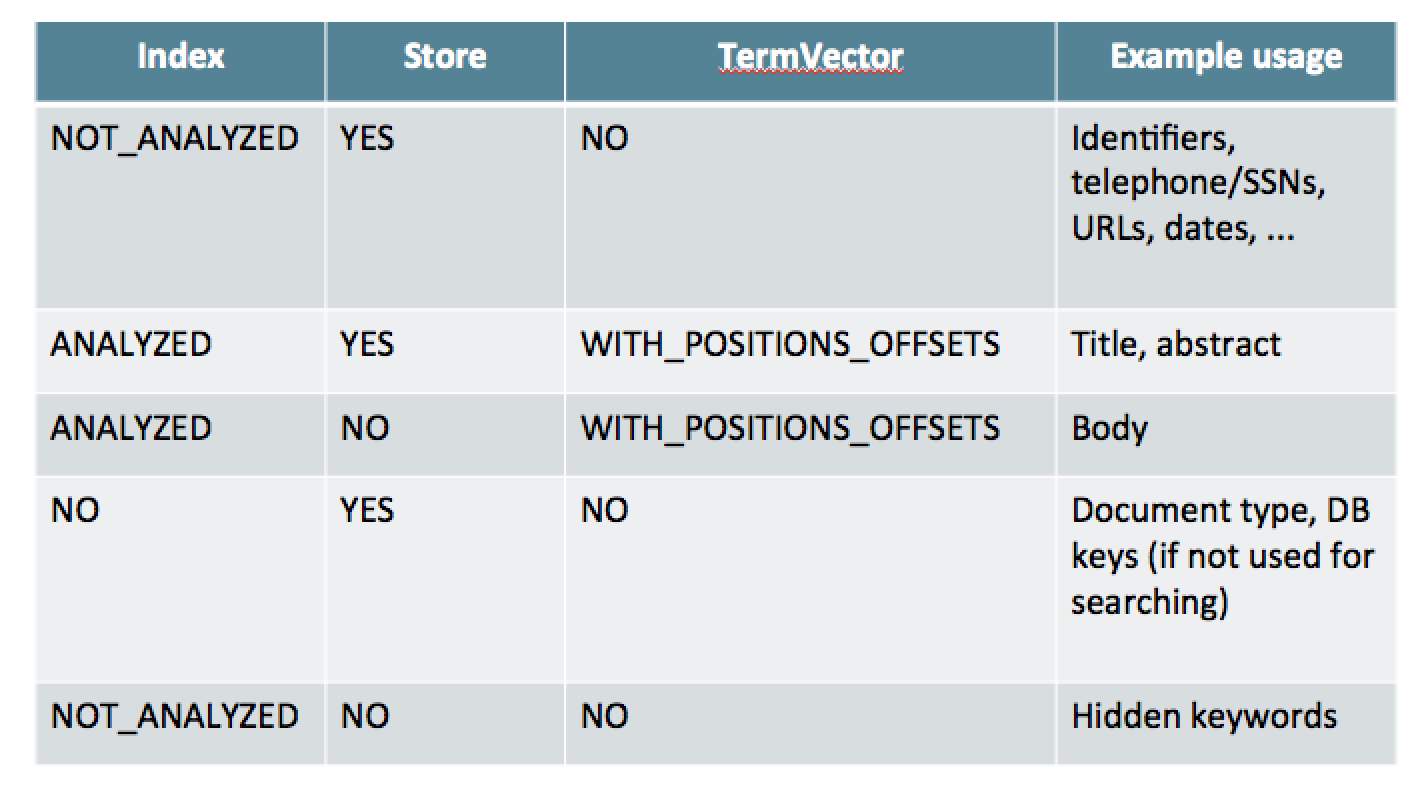Screen dimensions: 1426x790
Task: Select the TermVector column header
Action: (x=810, y=56)
